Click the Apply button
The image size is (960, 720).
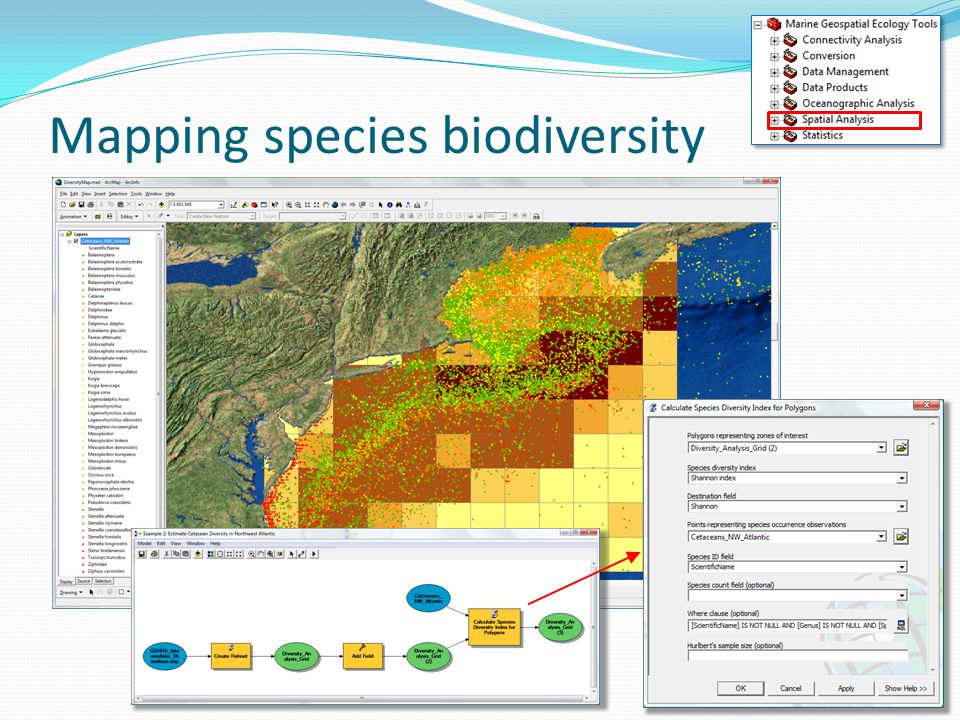pyautogui.click(x=846, y=688)
